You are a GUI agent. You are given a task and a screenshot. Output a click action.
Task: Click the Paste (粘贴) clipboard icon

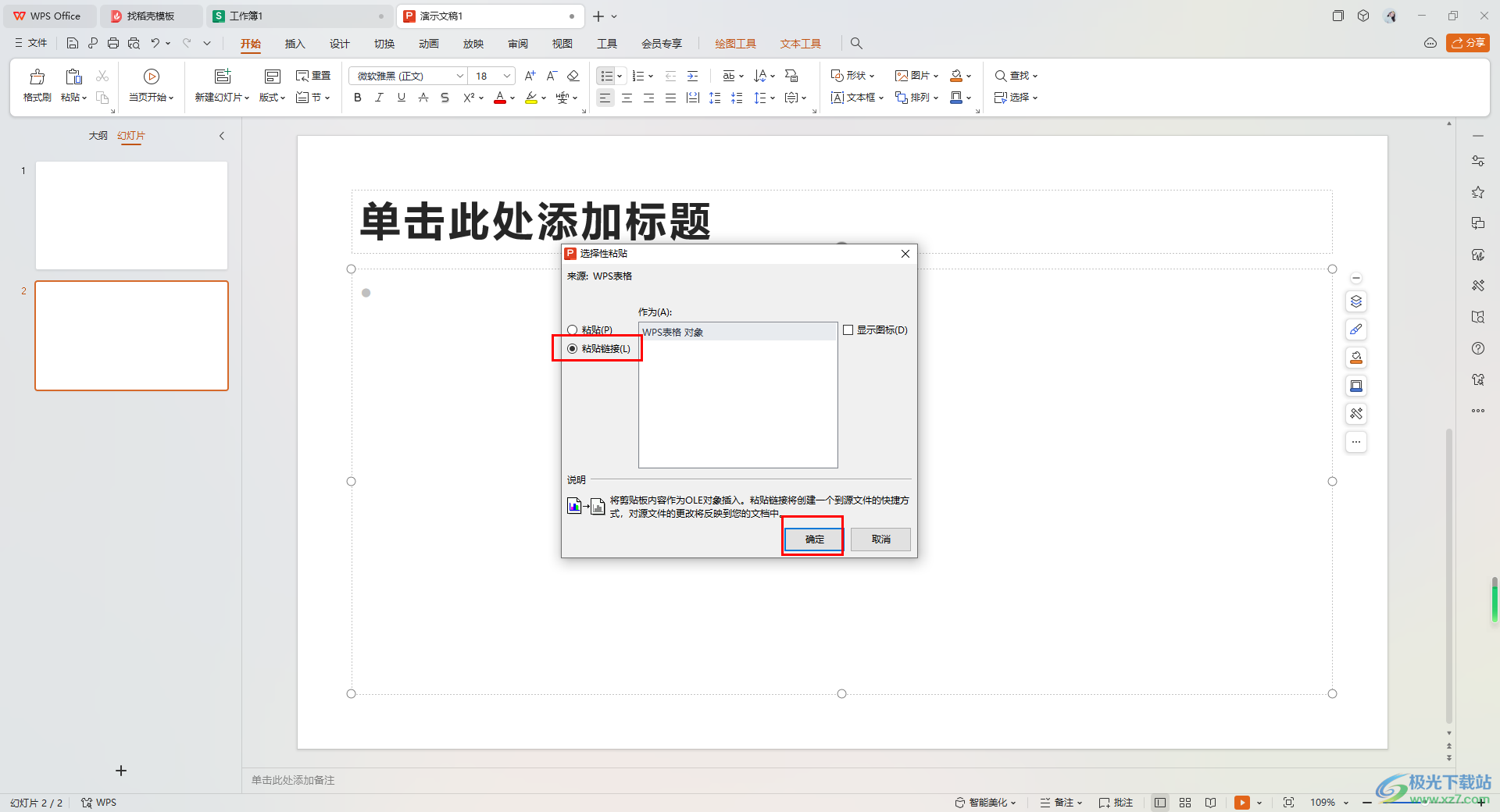pos(73,77)
